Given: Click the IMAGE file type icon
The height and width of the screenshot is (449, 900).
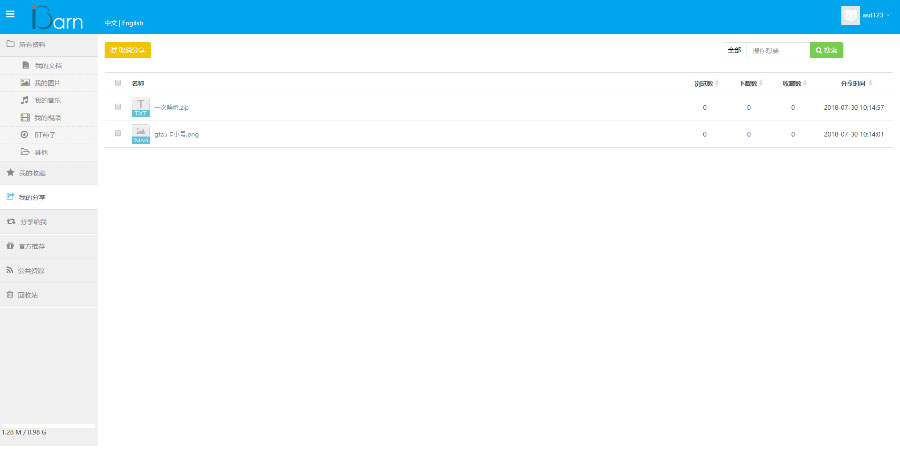Looking at the screenshot, I should point(140,134).
